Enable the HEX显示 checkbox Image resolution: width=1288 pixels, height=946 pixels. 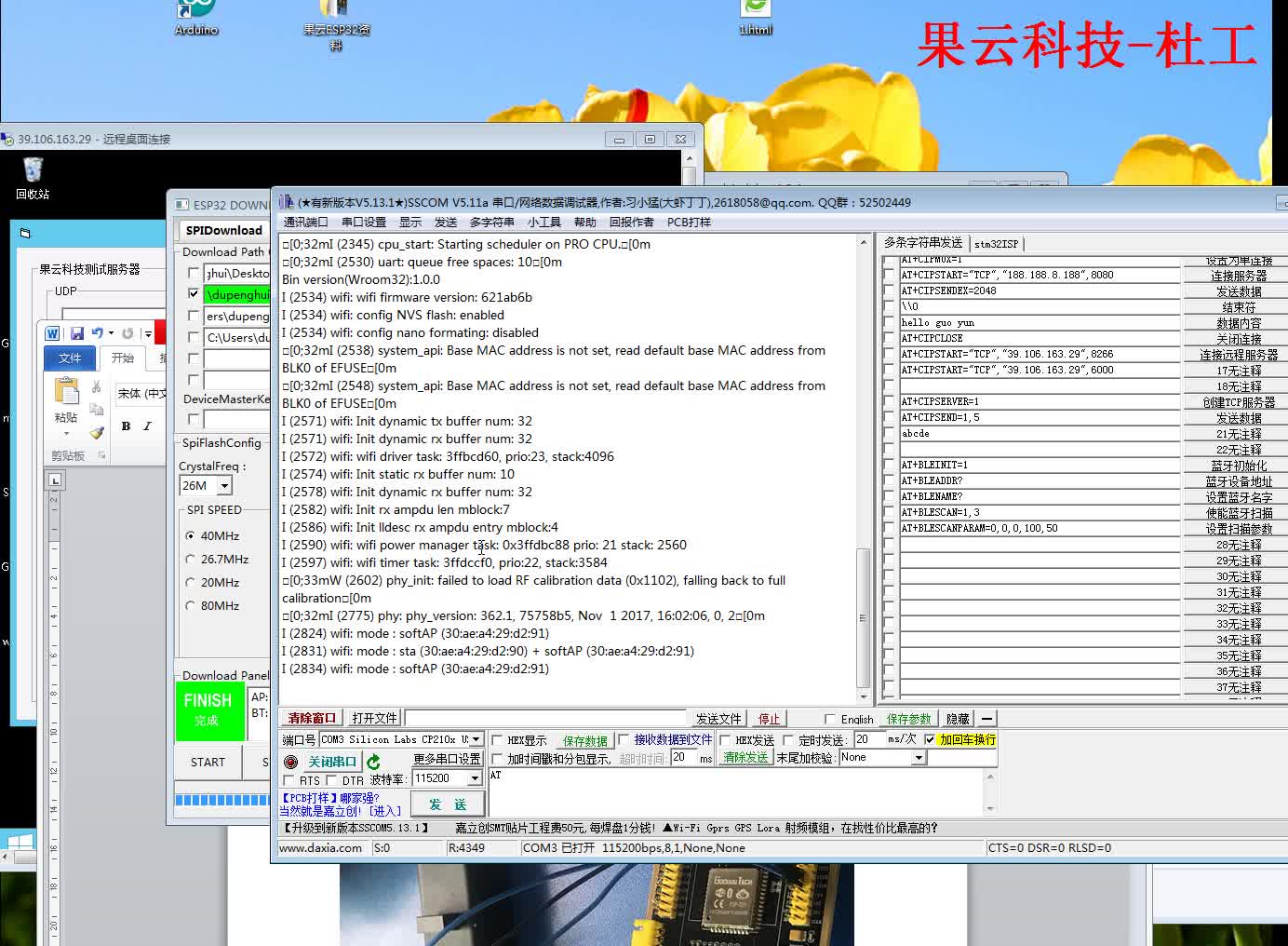click(x=497, y=740)
